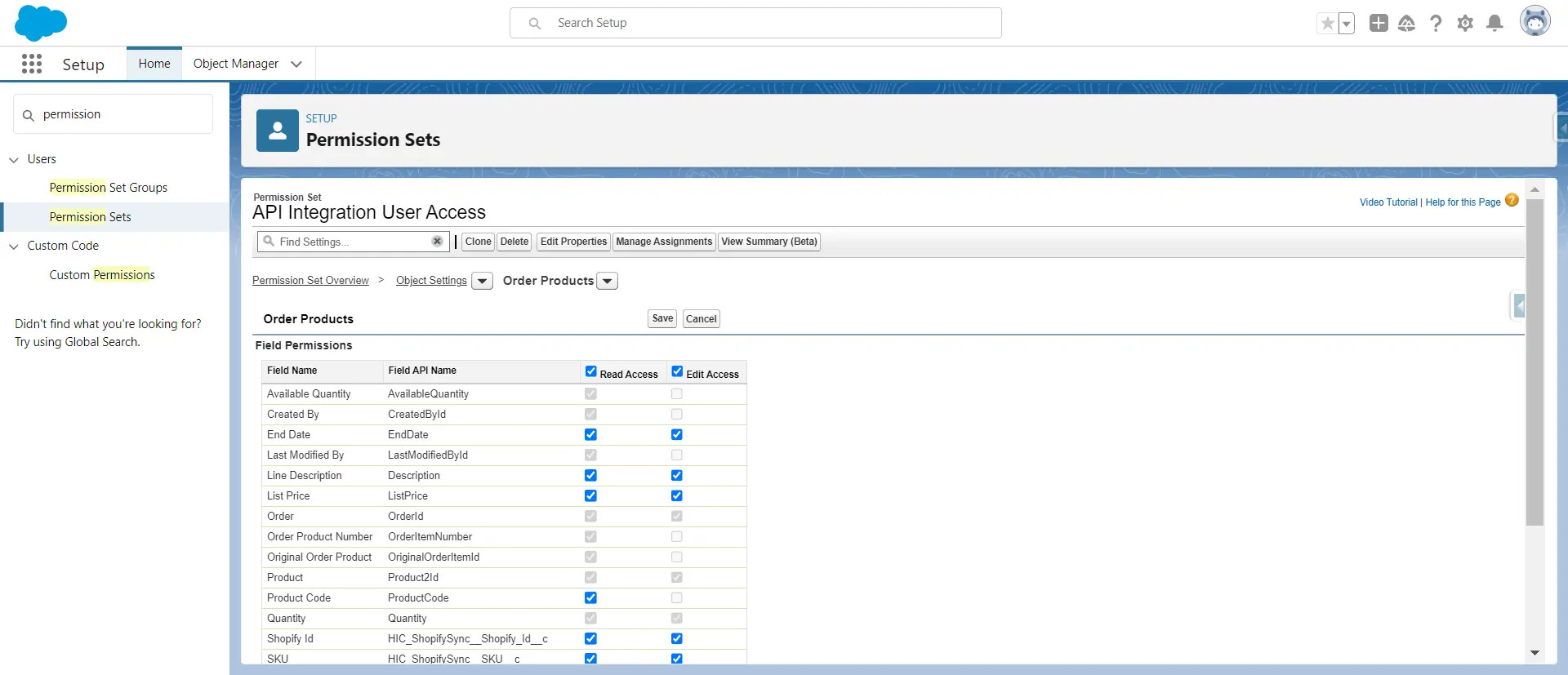Open the Trailhead guidance icon
This screenshot has width=1568, height=675.
1406,24
